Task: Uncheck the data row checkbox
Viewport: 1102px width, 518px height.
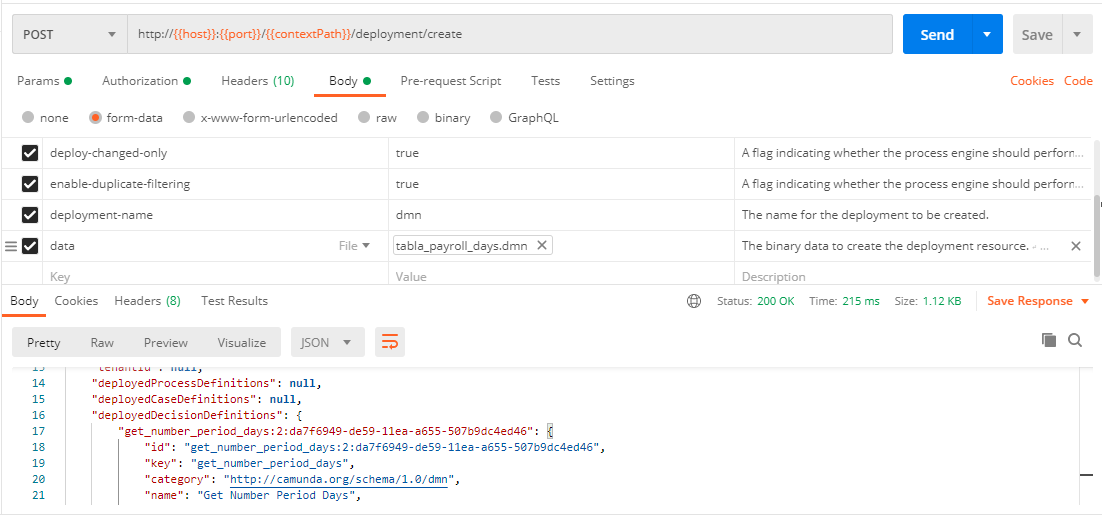Action: pos(30,246)
